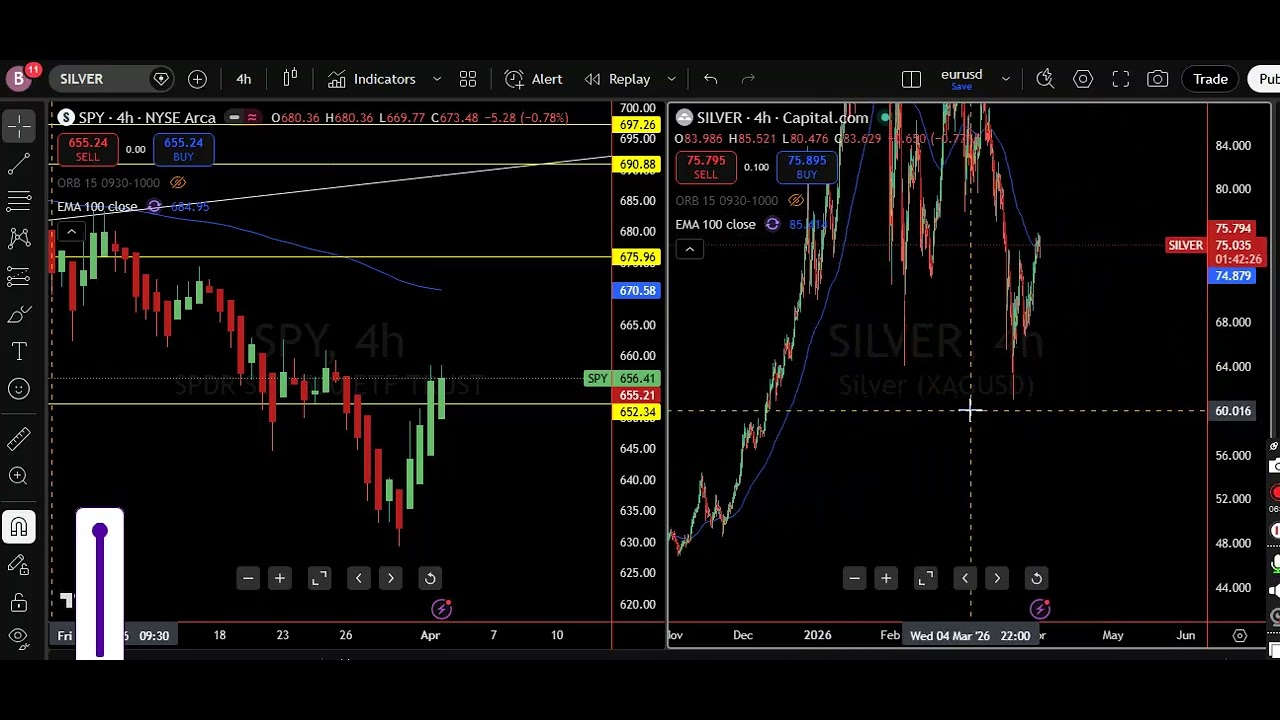The width and height of the screenshot is (1280, 720).
Task: Open the user profile avatar menu
Action: (18, 79)
